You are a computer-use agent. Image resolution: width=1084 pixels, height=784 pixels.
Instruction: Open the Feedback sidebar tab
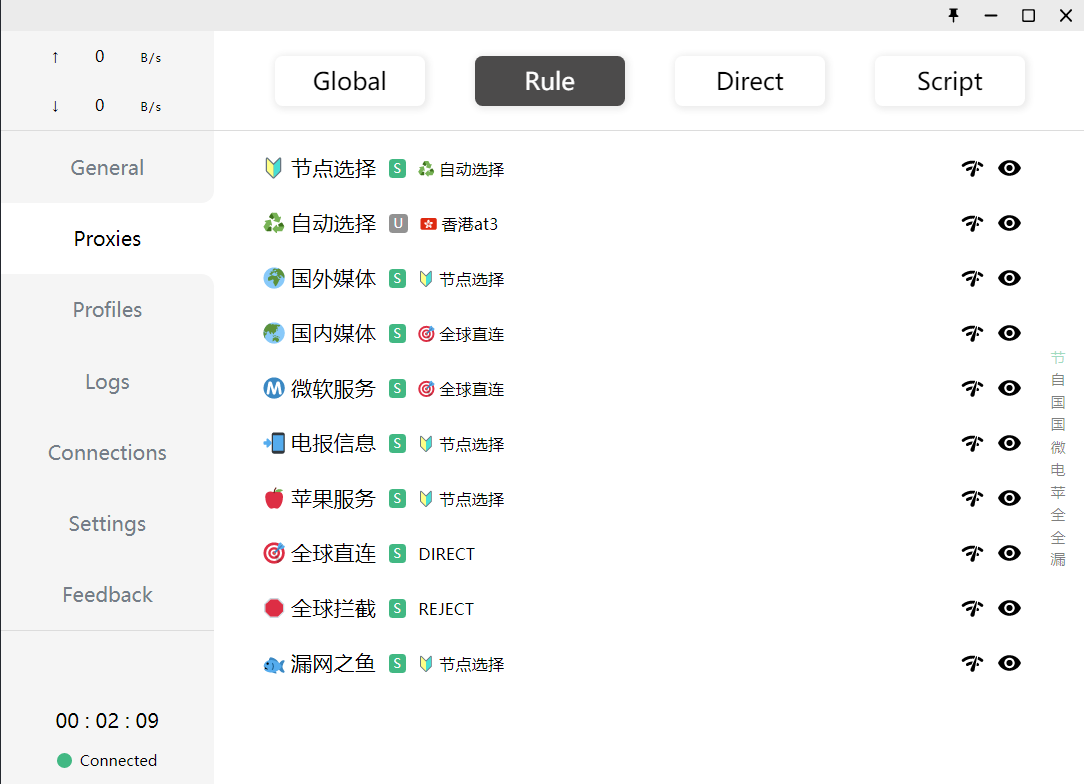(107, 595)
